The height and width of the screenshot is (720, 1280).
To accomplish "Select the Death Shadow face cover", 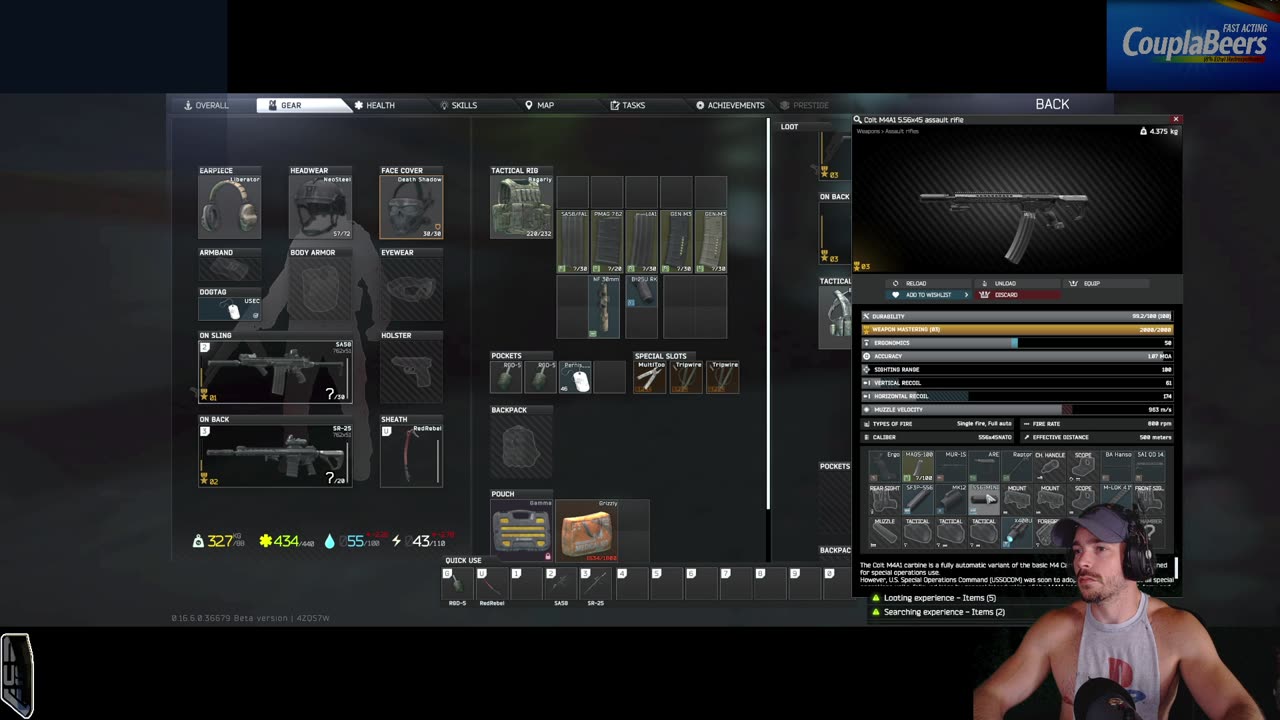I will [411, 207].
